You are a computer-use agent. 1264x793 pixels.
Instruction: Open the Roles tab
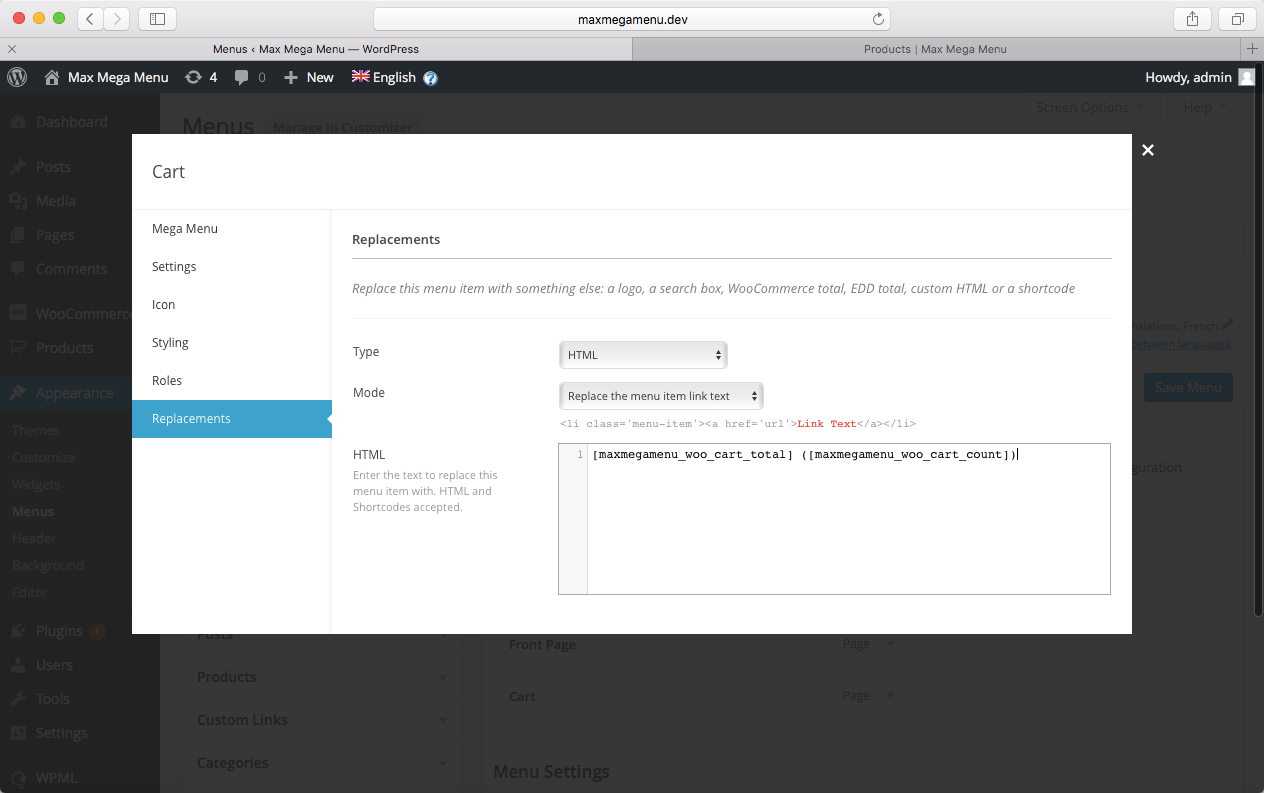232,381
